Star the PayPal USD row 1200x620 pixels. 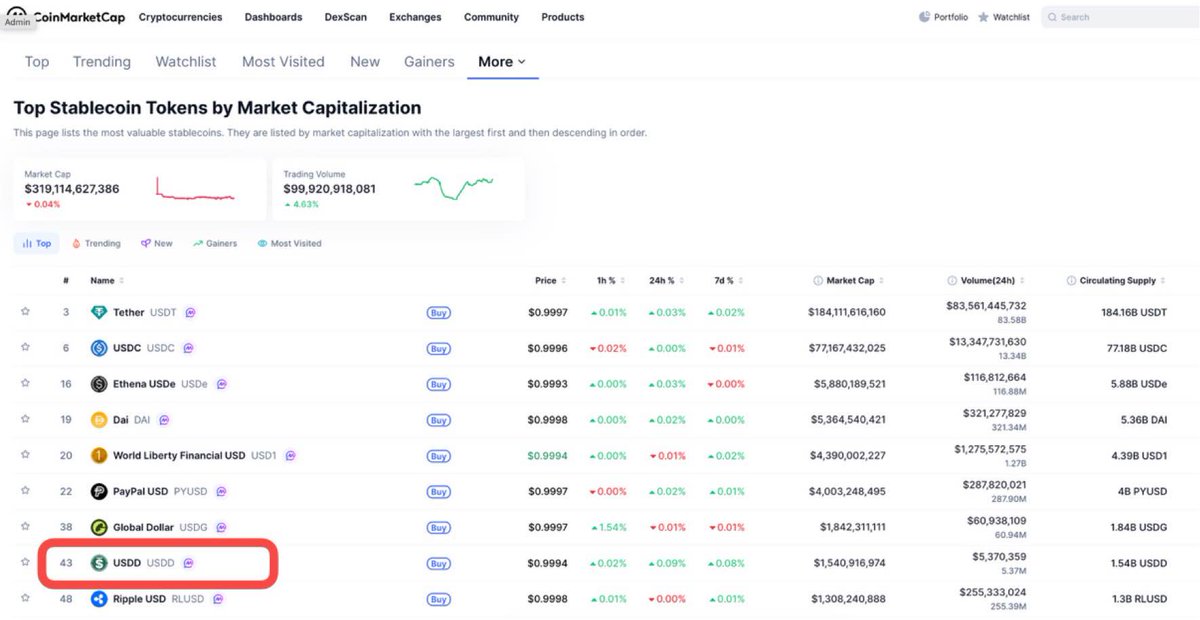25,491
